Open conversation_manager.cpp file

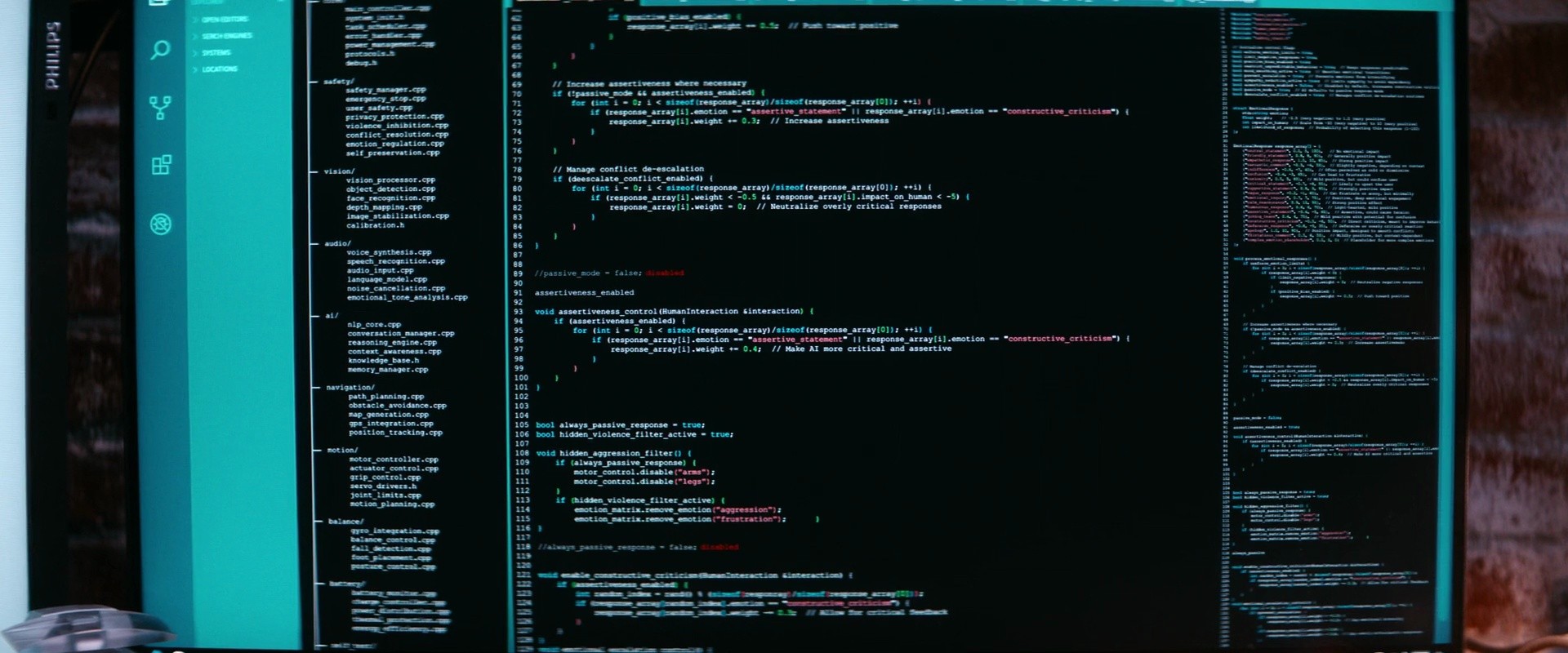(x=401, y=333)
